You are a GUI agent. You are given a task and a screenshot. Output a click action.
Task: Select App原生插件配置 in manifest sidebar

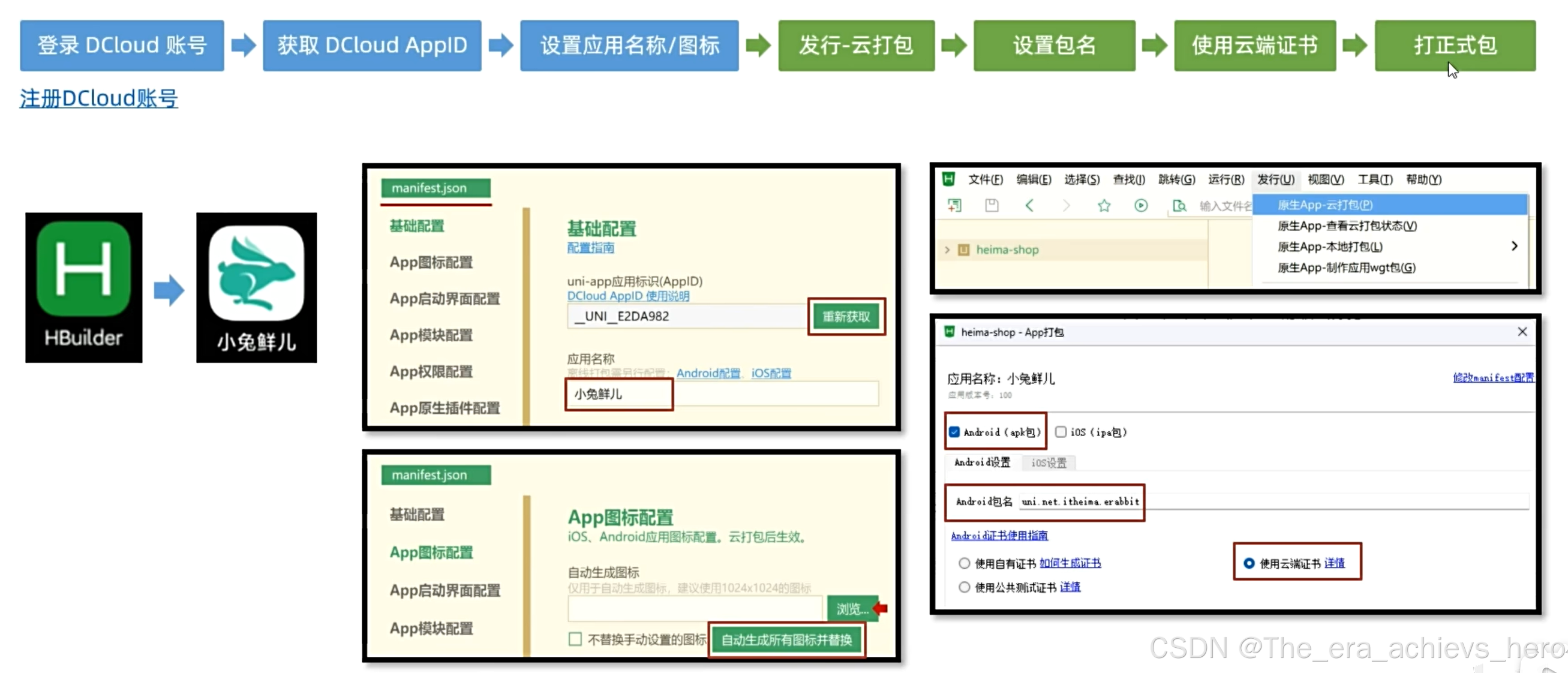click(x=445, y=408)
